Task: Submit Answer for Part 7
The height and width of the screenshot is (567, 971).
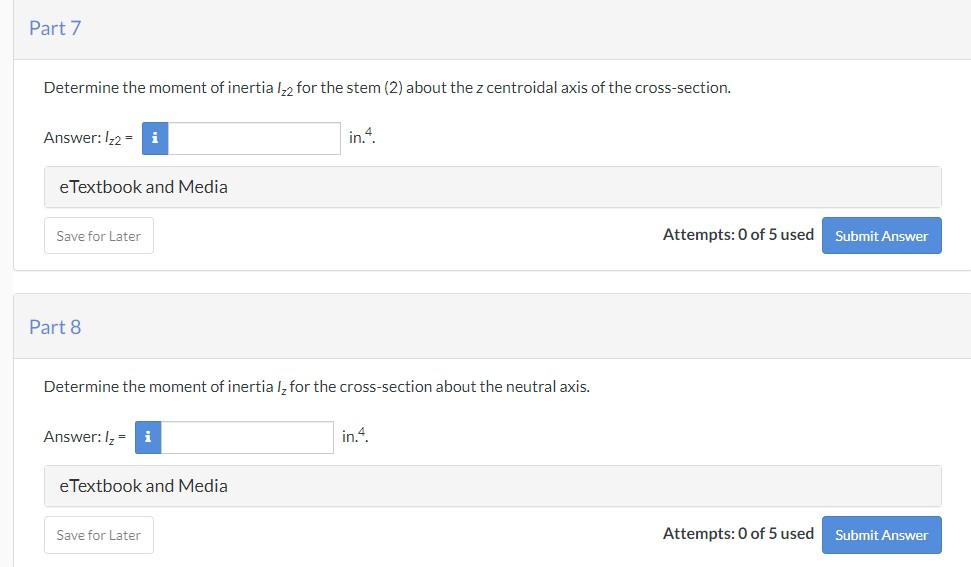Action: [x=881, y=236]
